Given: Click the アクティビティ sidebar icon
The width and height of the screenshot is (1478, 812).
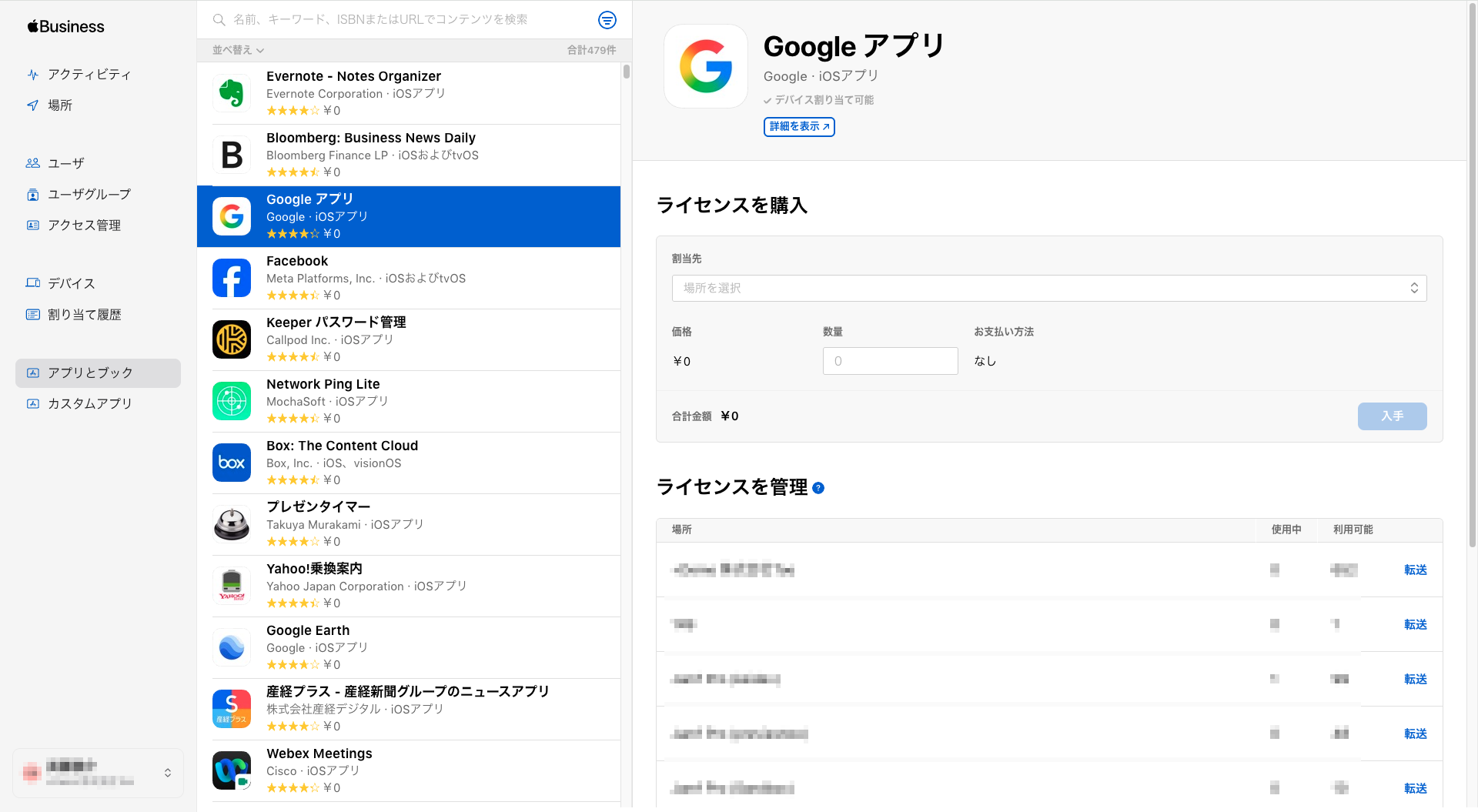Looking at the screenshot, I should tap(32, 75).
